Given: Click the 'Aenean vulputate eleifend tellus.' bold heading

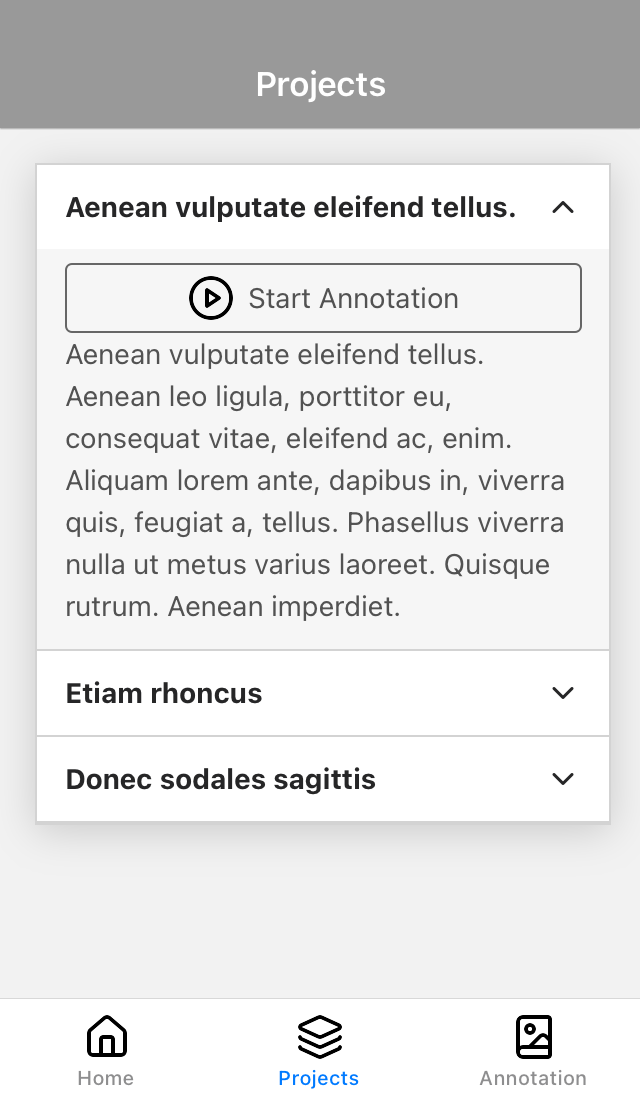Looking at the screenshot, I should click(291, 208).
